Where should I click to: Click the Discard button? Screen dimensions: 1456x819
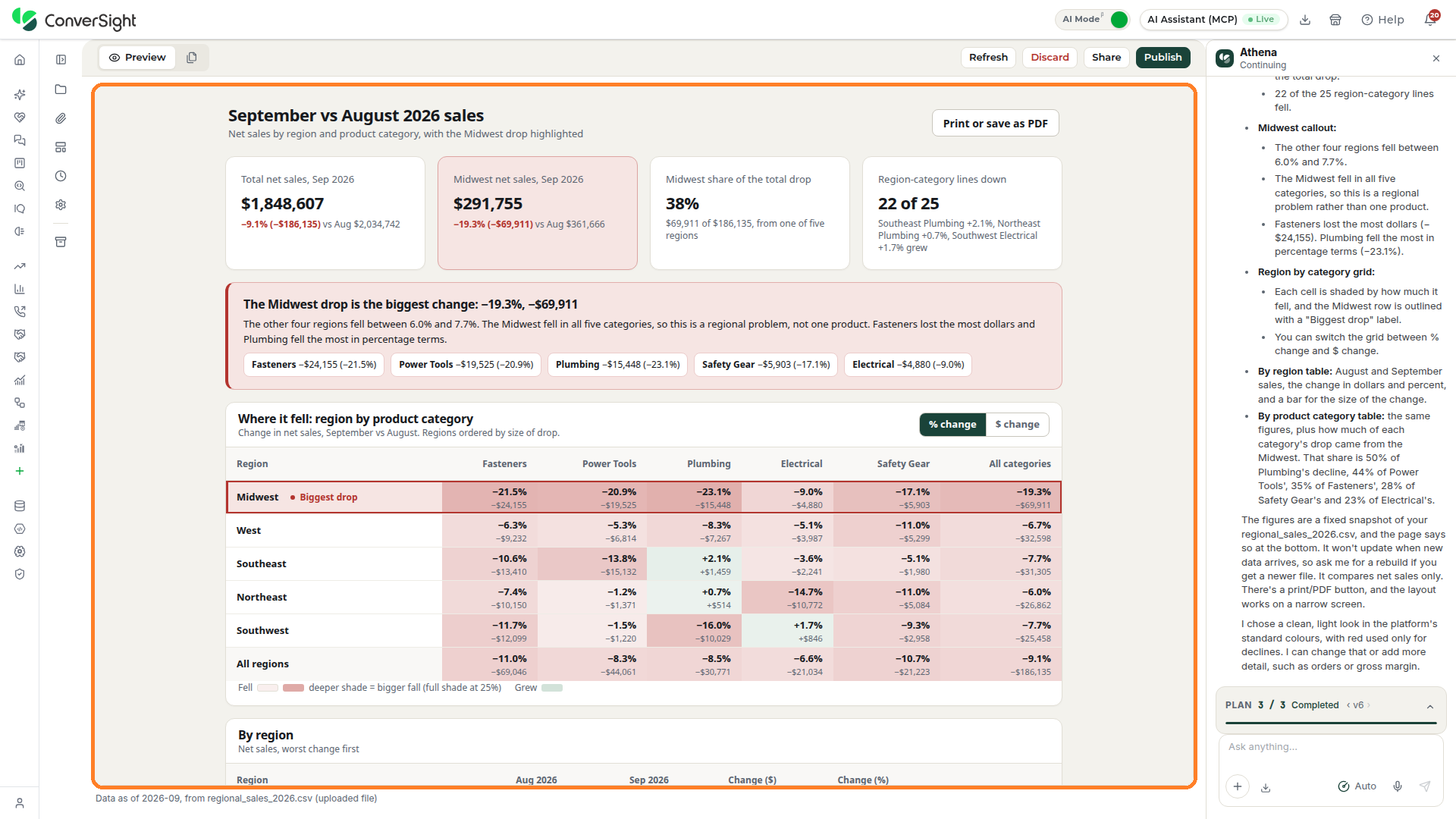click(1050, 58)
